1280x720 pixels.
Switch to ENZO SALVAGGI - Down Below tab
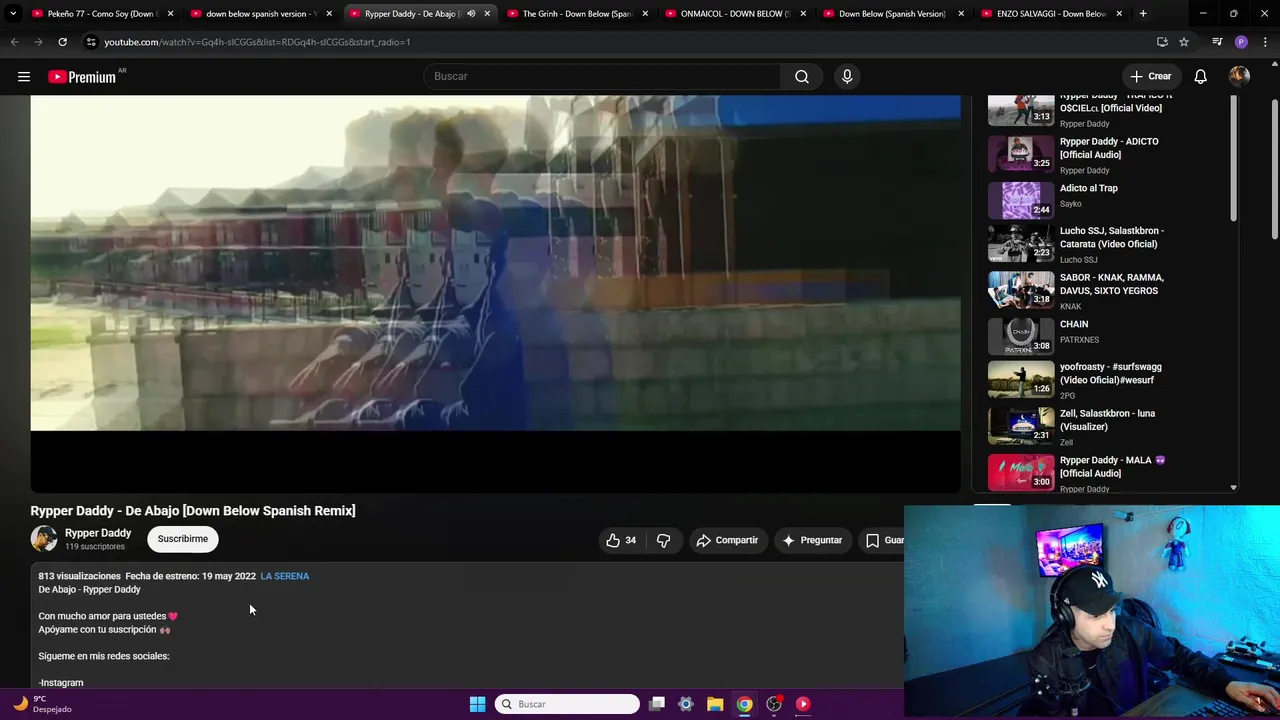pos(1050,14)
